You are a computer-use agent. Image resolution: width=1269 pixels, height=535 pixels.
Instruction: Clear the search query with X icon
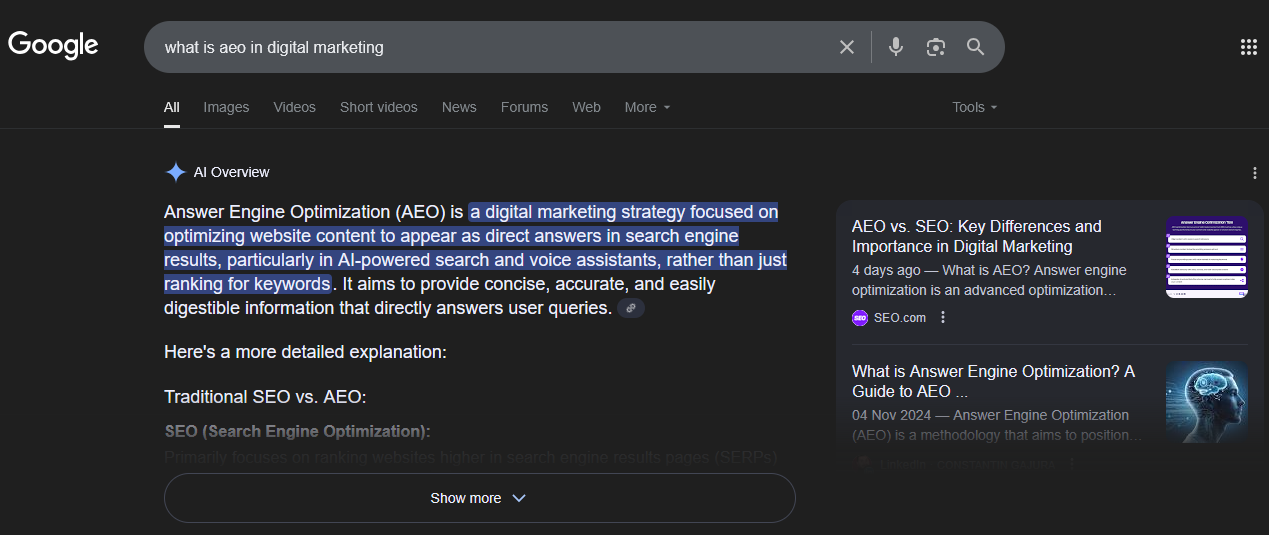847,47
